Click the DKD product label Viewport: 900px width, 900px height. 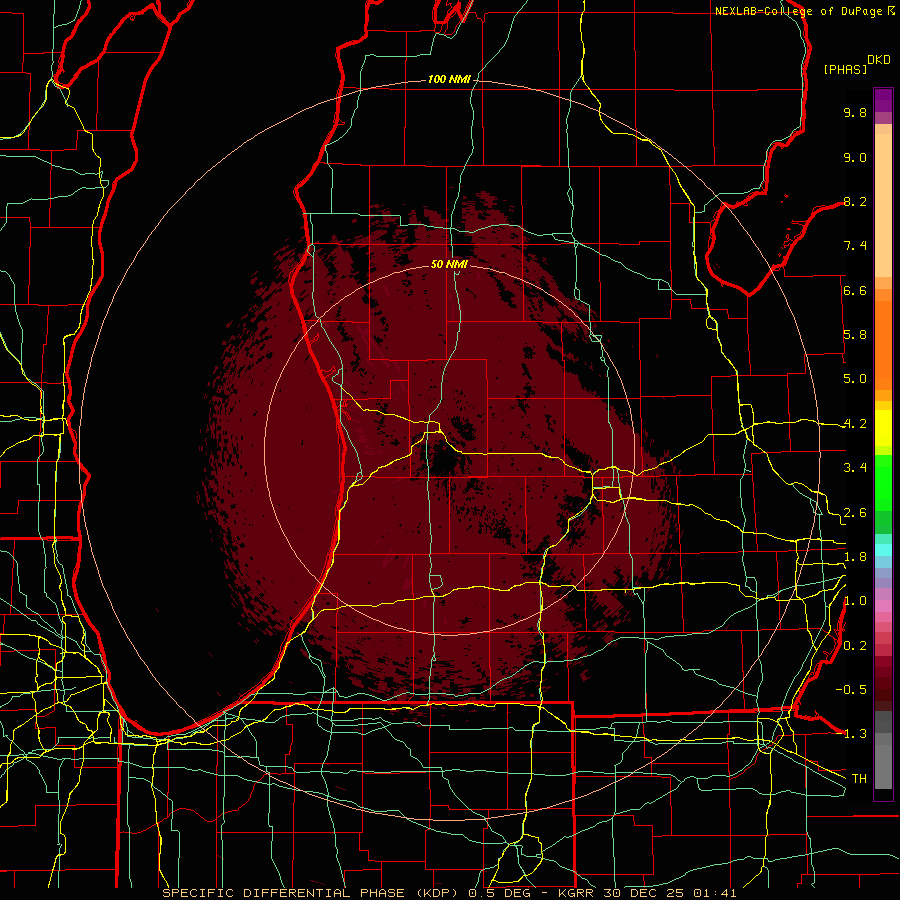point(879,60)
